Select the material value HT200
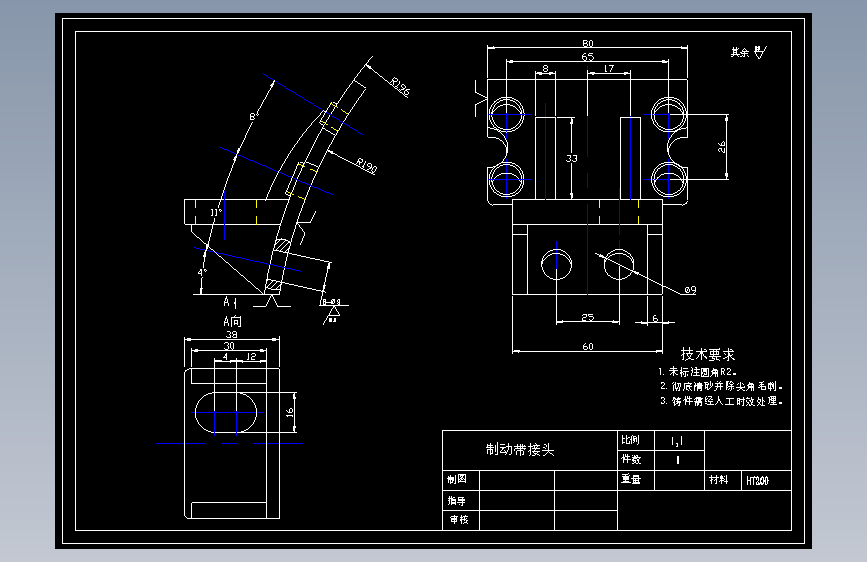Image resolution: width=867 pixels, height=562 pixels. tap(758, 481)
